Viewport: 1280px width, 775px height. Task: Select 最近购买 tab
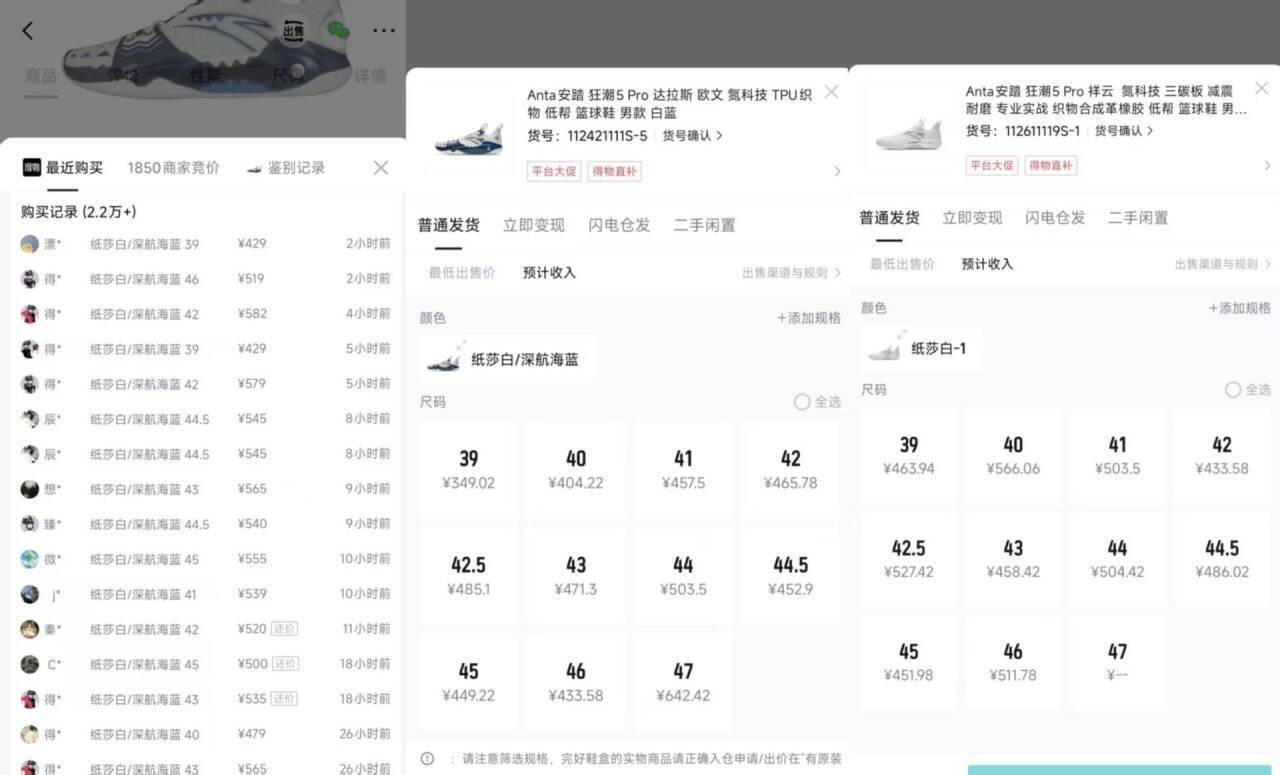point(63,168)
